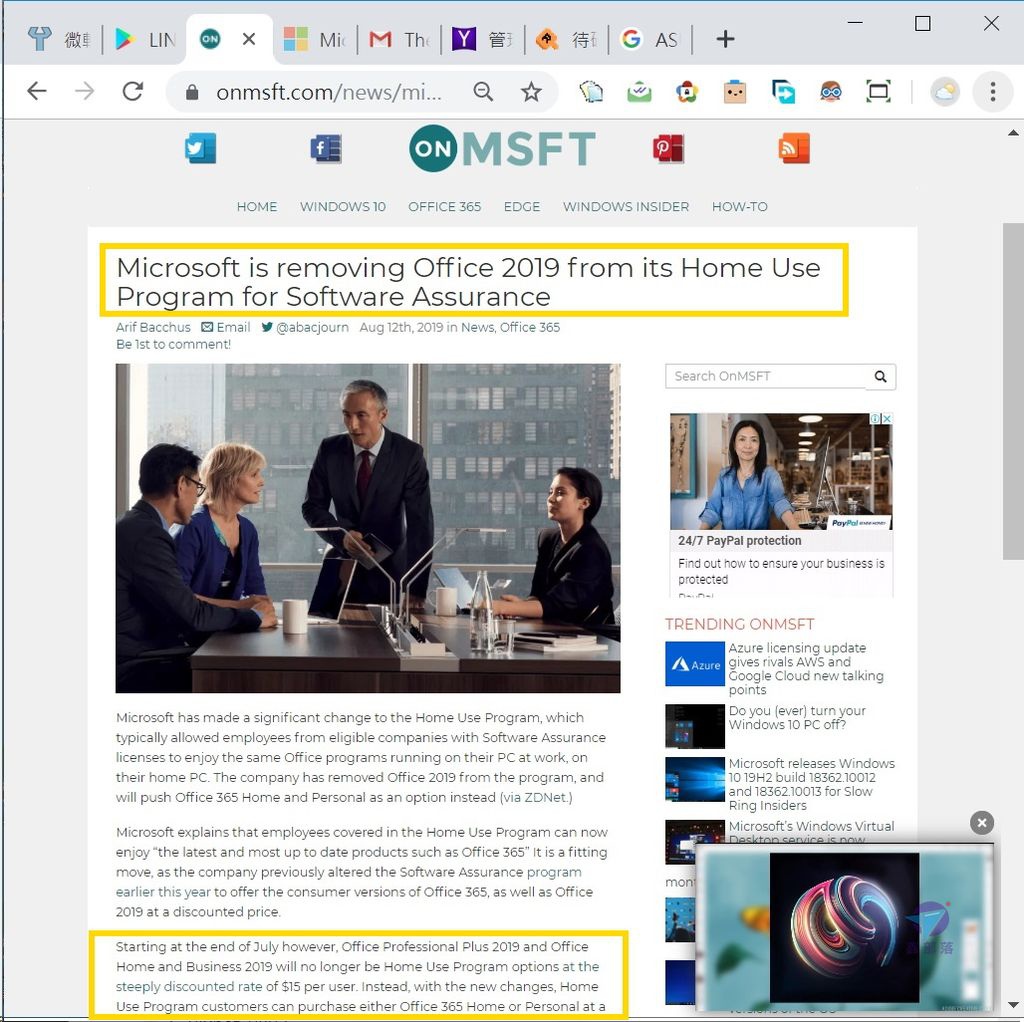Close the current OnMSFT tab

pyautogui.click(x=249, y=39)
